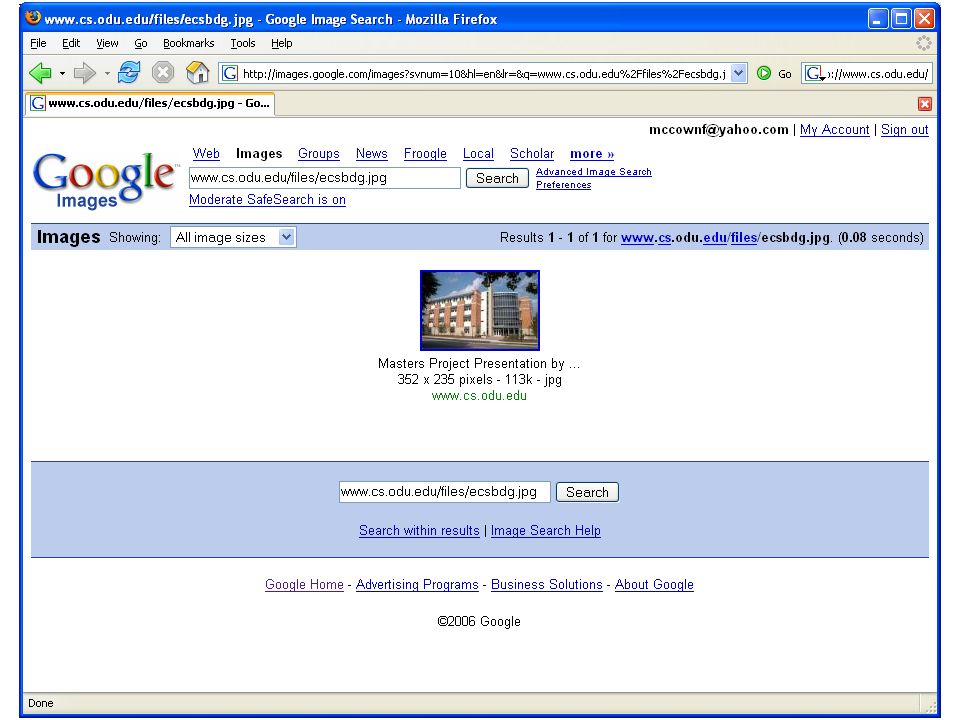Open the Help menu
The width and height of the screenshot is (960, 720).
click(282, 43)
